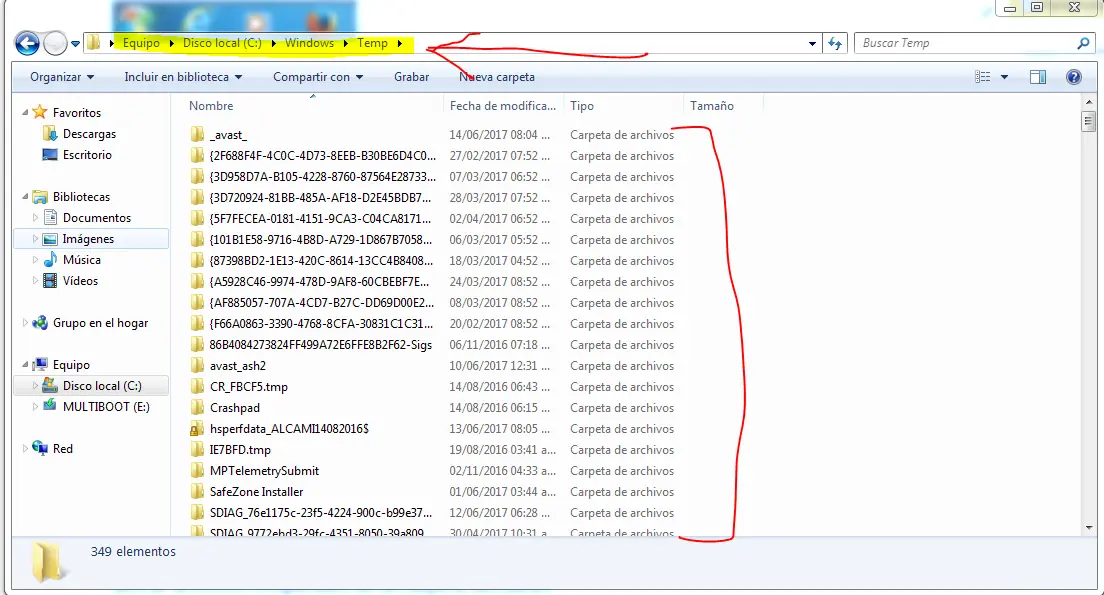Click the IE7BFD.tmp folder icon
The width and height of the screenshot is (1104, 595).
click(197, 450)
